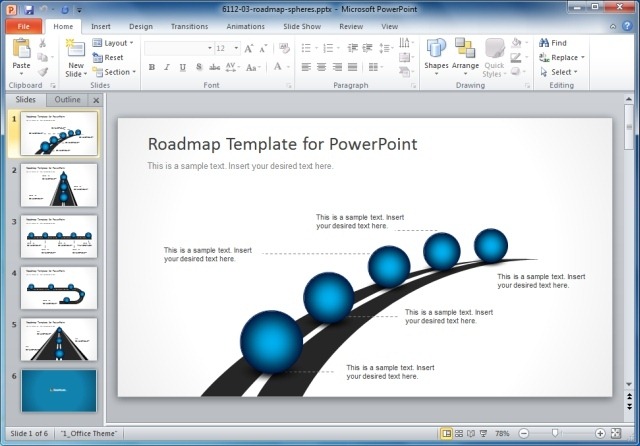The width and height of the screenshot is (640, 446).
Task: Toggle Underline formatting
Action: [182, 67]
